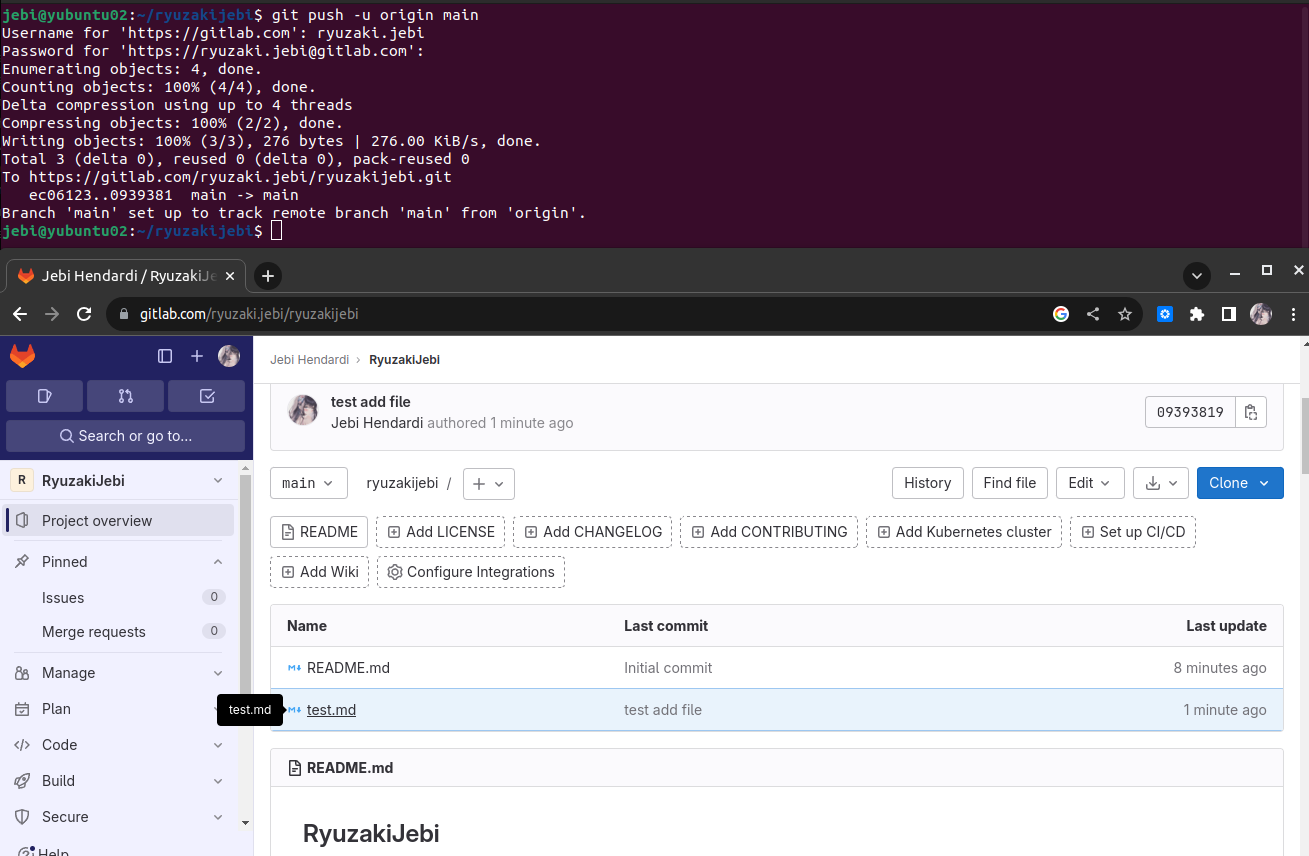1309x856 pixels.
Task: Click Configure Integrations
Action: (x=471, y=572)
